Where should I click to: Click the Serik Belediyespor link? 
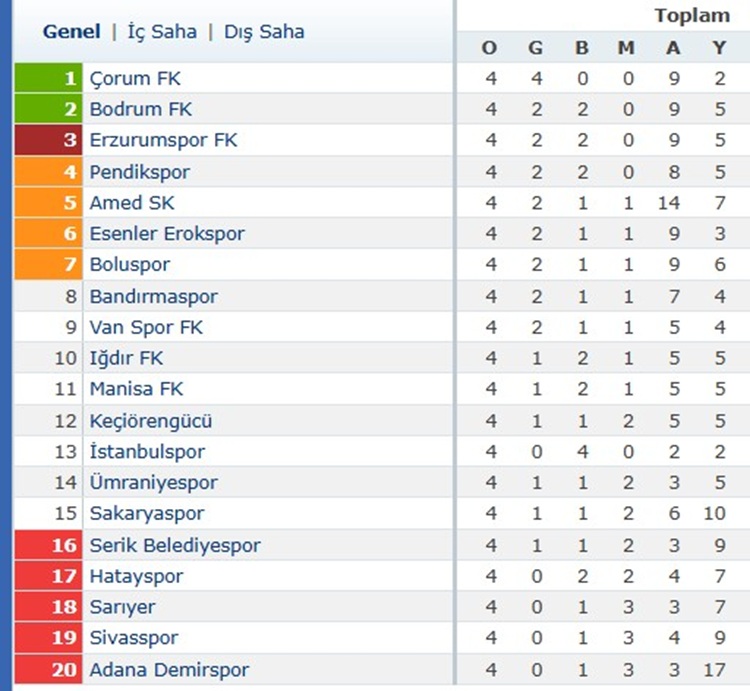tap(175, 545)
